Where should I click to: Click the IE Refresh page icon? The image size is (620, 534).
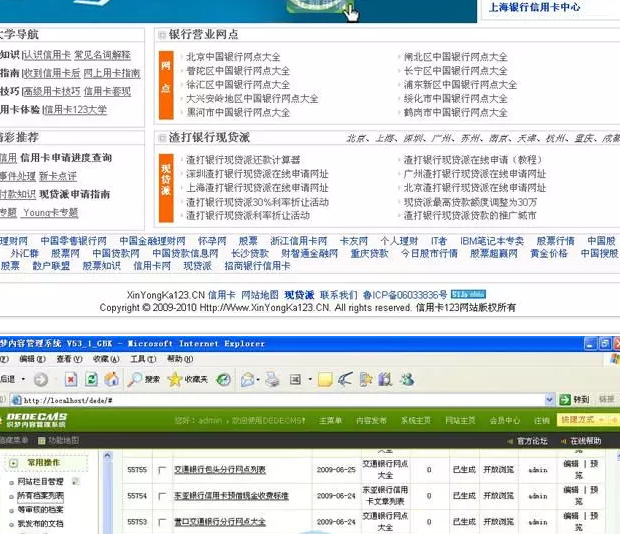(91, 379)
